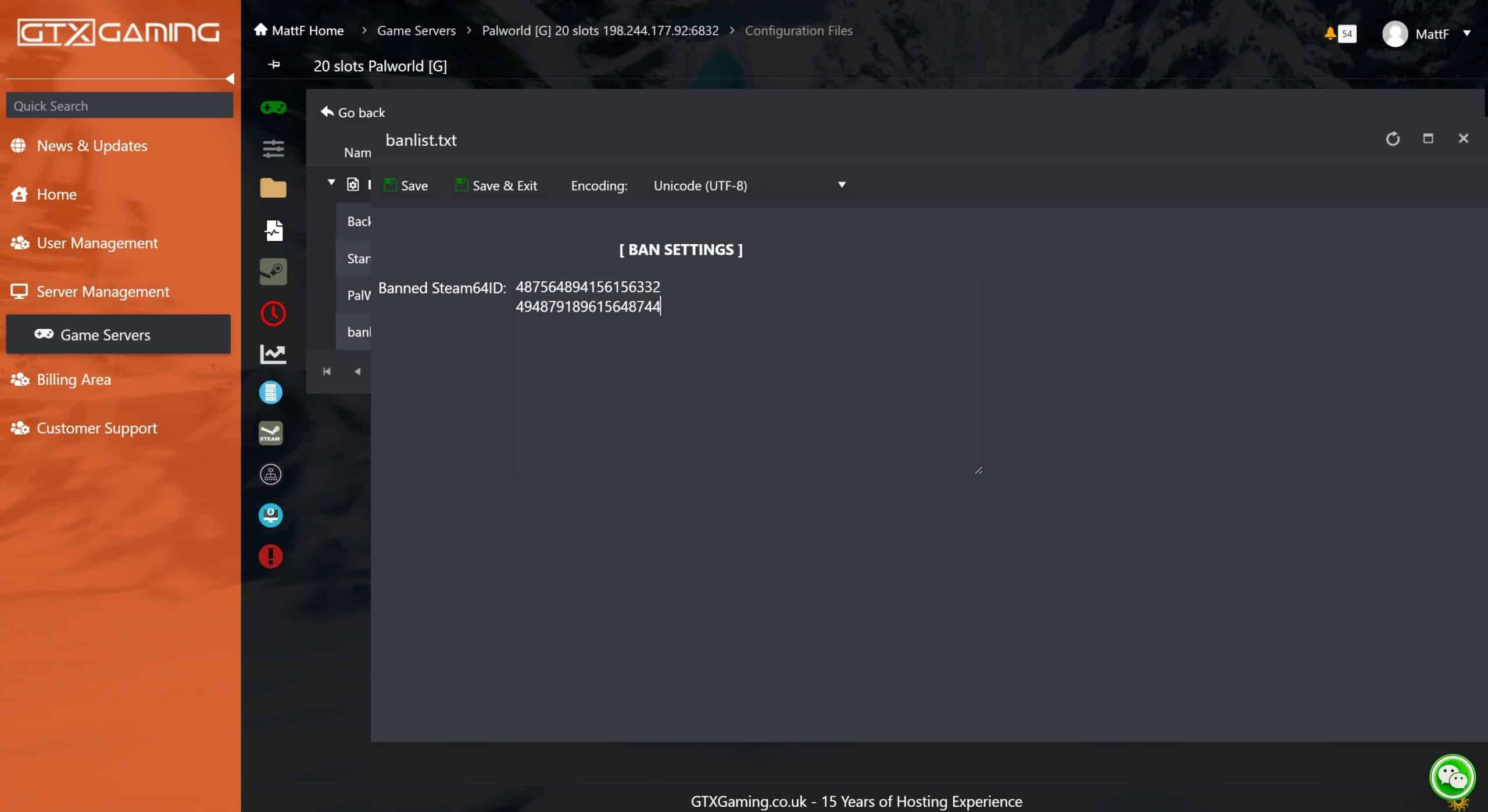Collapse the expanded file tree entry

tap(331, 183)
